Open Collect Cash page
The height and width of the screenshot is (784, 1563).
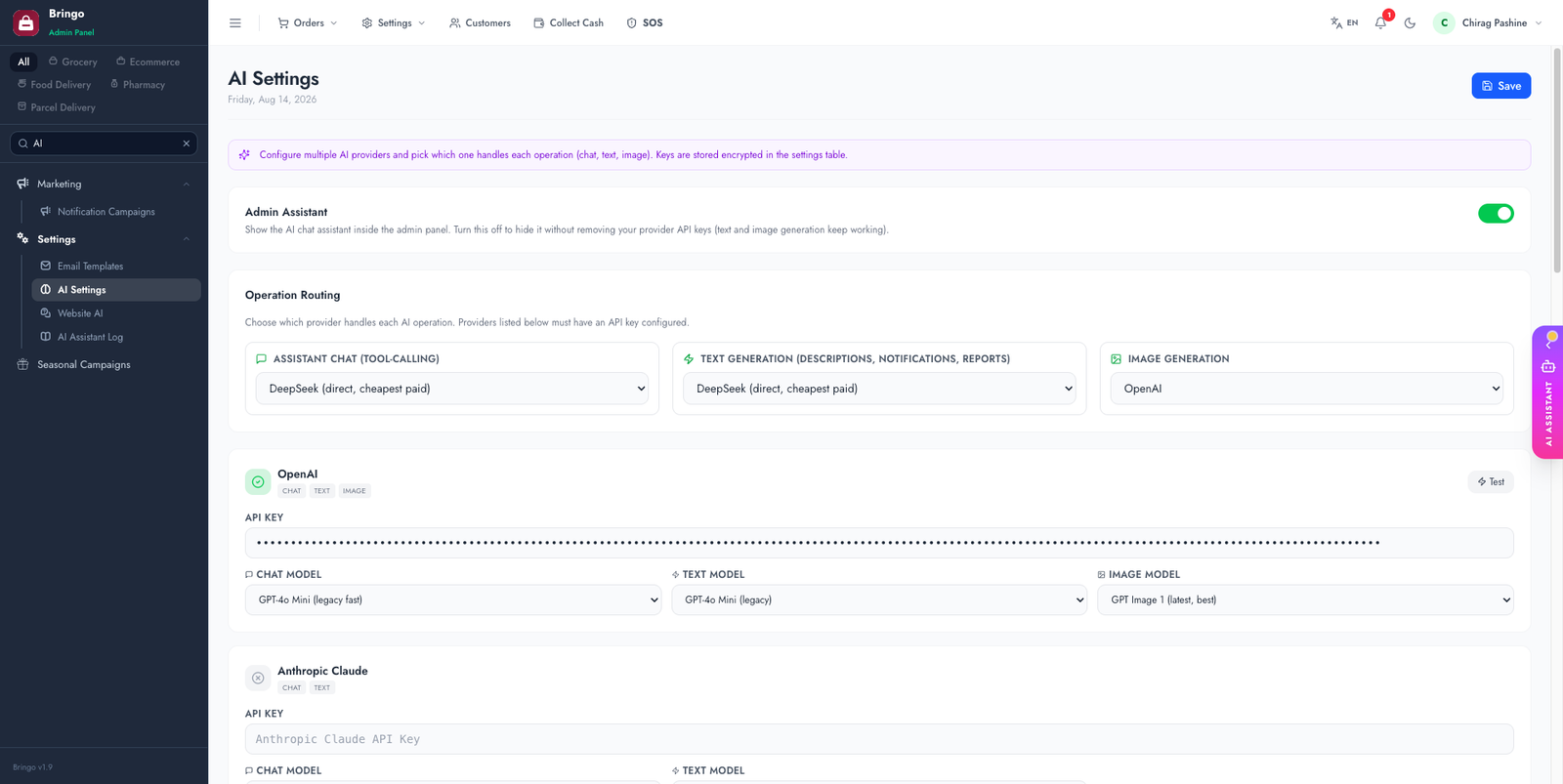coord(569,22)
